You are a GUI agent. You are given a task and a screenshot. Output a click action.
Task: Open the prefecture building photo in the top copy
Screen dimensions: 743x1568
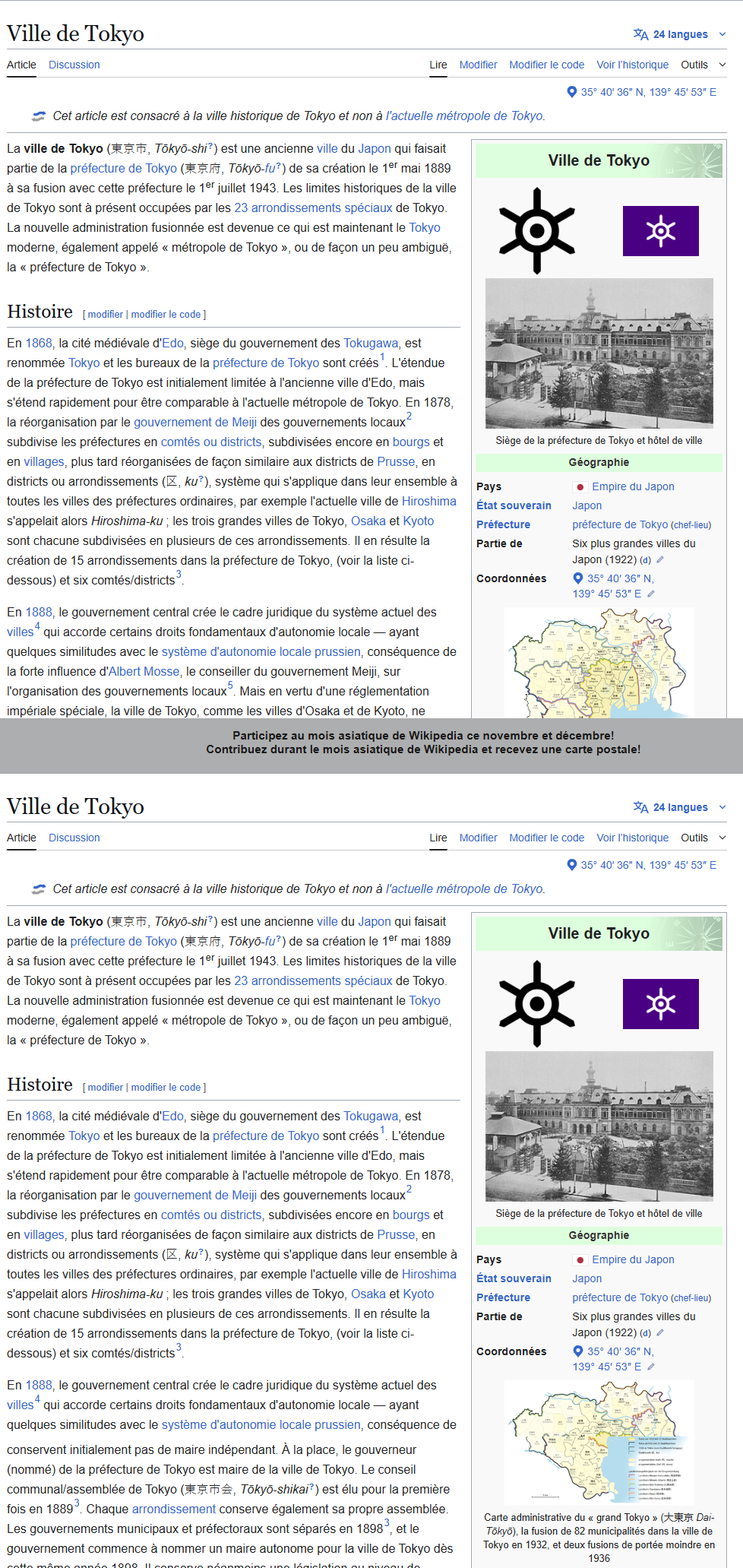599,353
